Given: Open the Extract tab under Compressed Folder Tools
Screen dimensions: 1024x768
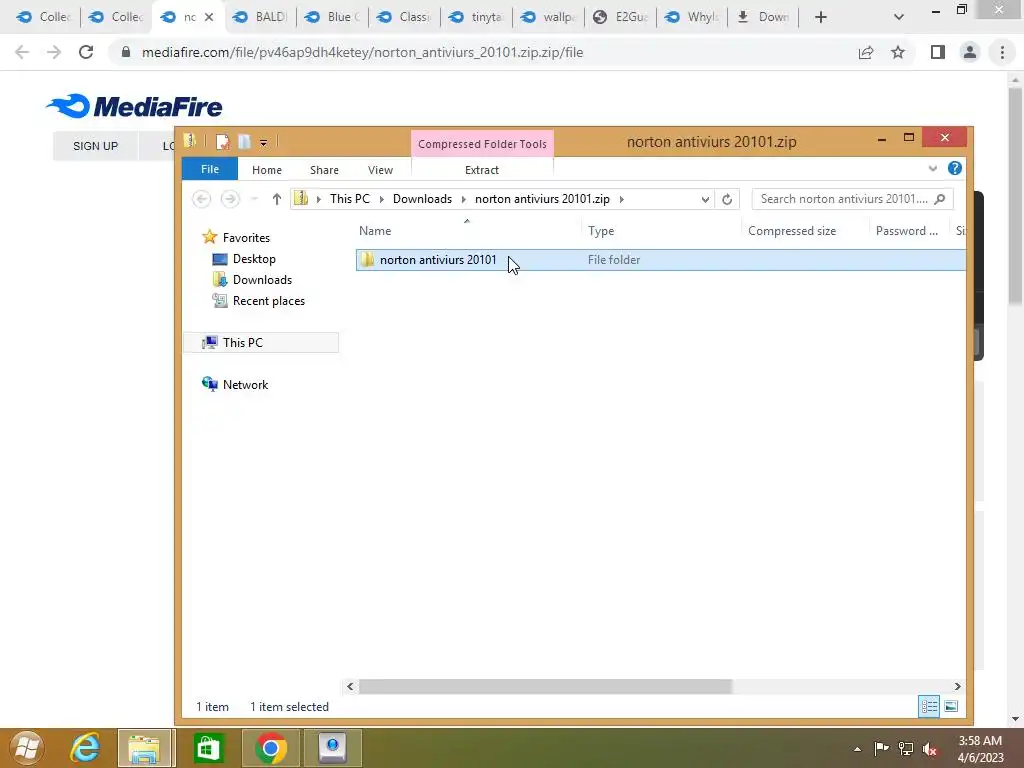Looking at the screenshot, I should click(481, 170).
